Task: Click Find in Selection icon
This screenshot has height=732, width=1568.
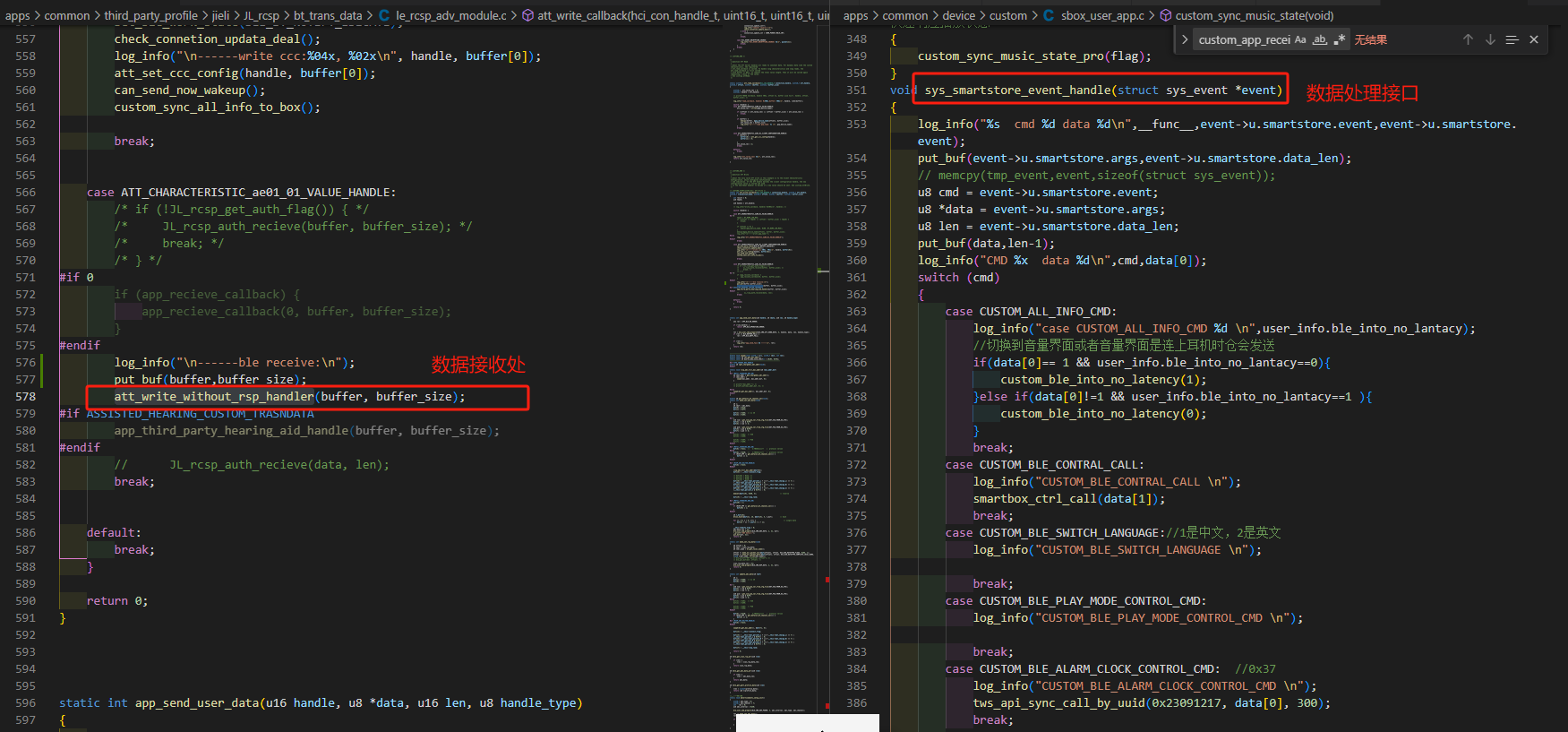Action: [x=1512, y=39]
